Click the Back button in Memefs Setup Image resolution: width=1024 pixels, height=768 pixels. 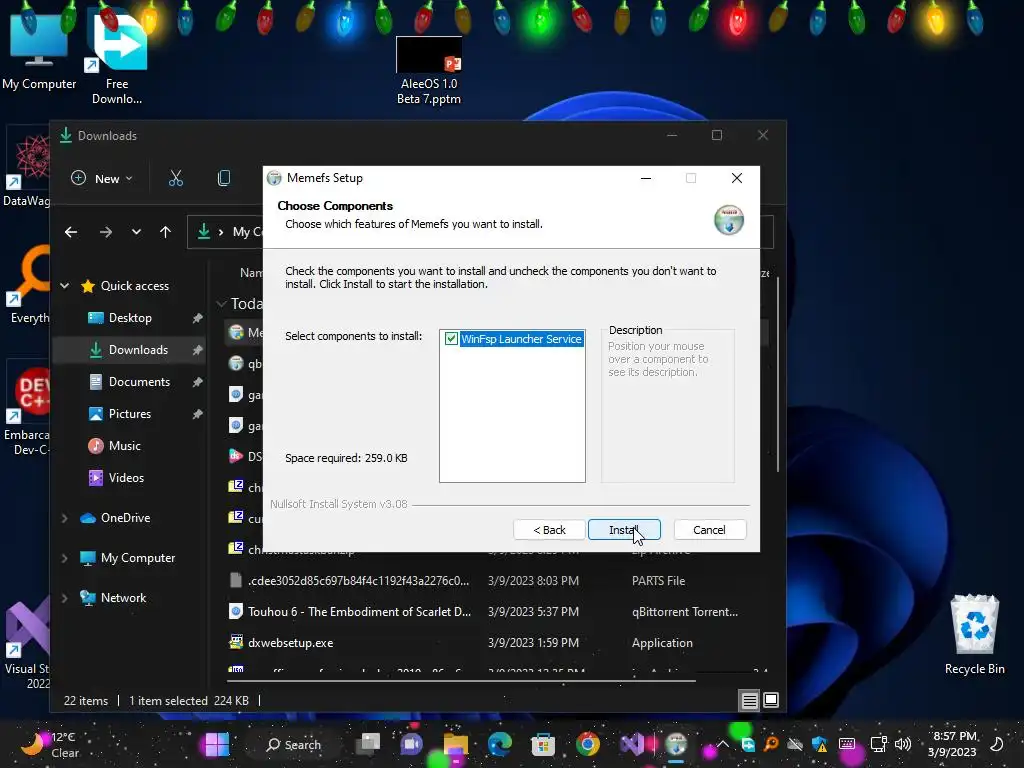pos(549,530)
